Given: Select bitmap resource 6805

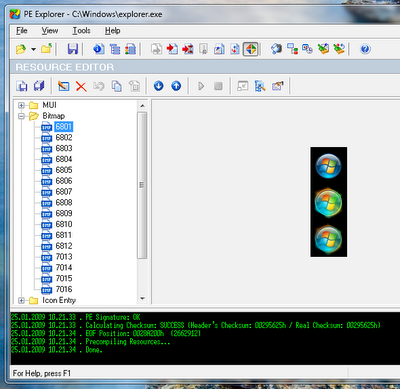Looking at the screenshot, I should (x=64, y=170).
